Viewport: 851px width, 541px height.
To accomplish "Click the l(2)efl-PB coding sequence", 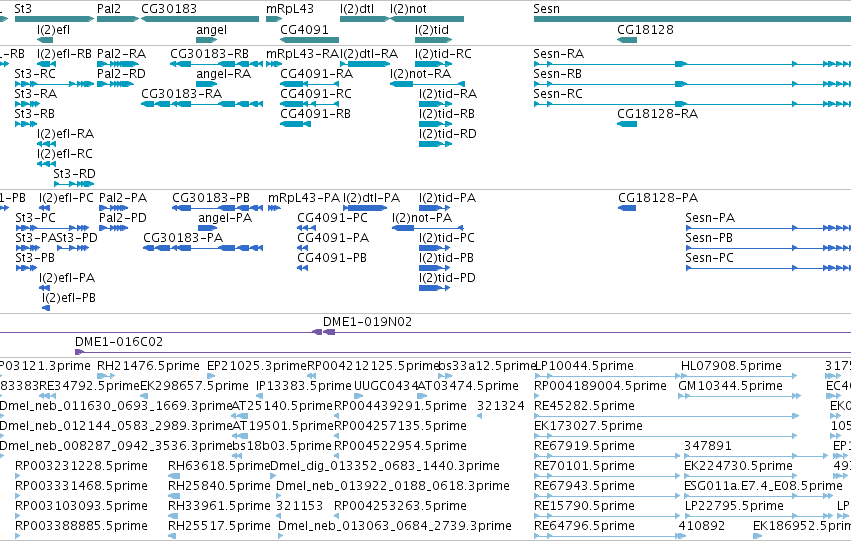I will click(46, 308).
